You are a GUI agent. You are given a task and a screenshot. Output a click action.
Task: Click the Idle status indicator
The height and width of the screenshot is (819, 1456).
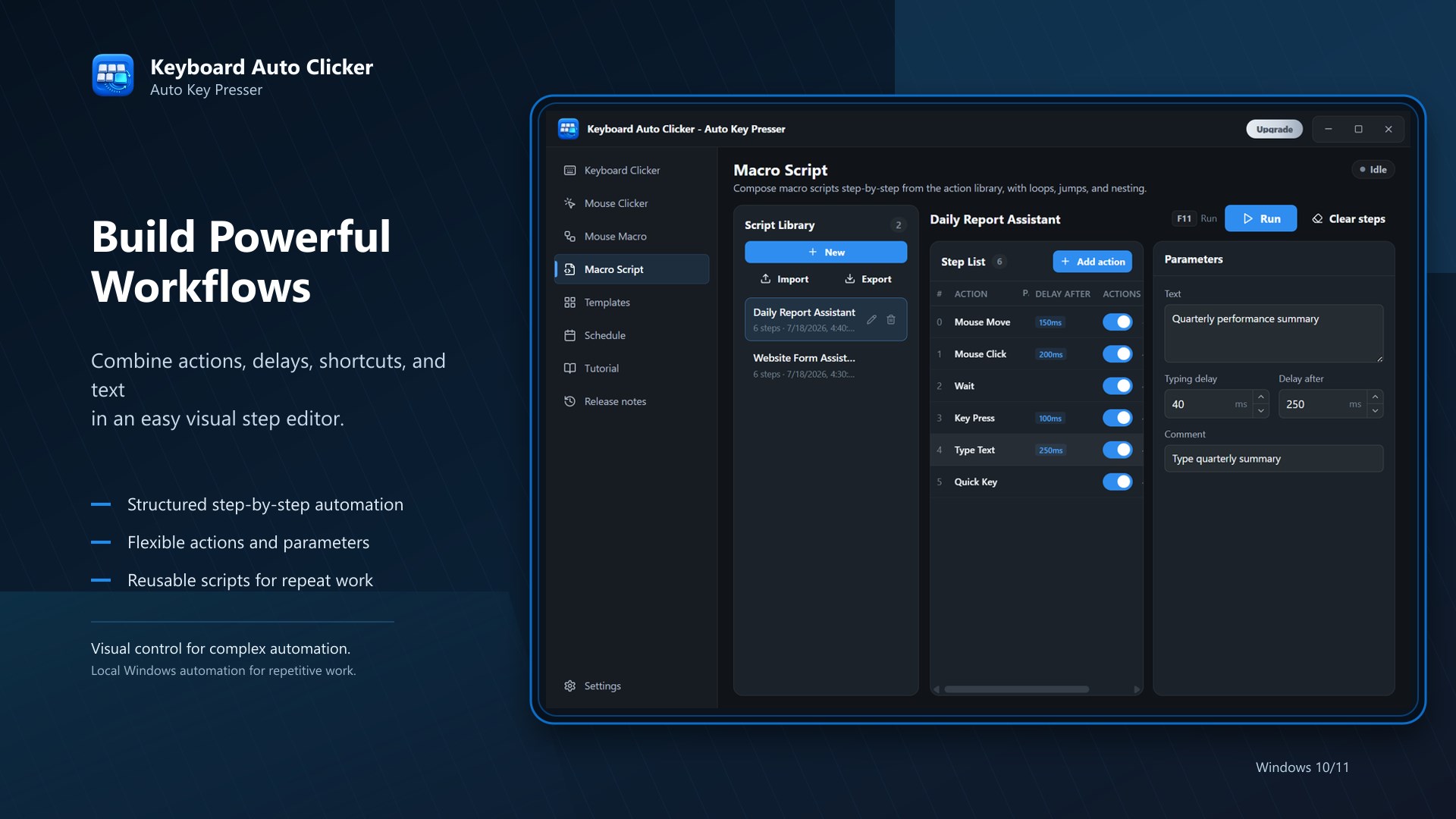click(x=1373, y=170)
